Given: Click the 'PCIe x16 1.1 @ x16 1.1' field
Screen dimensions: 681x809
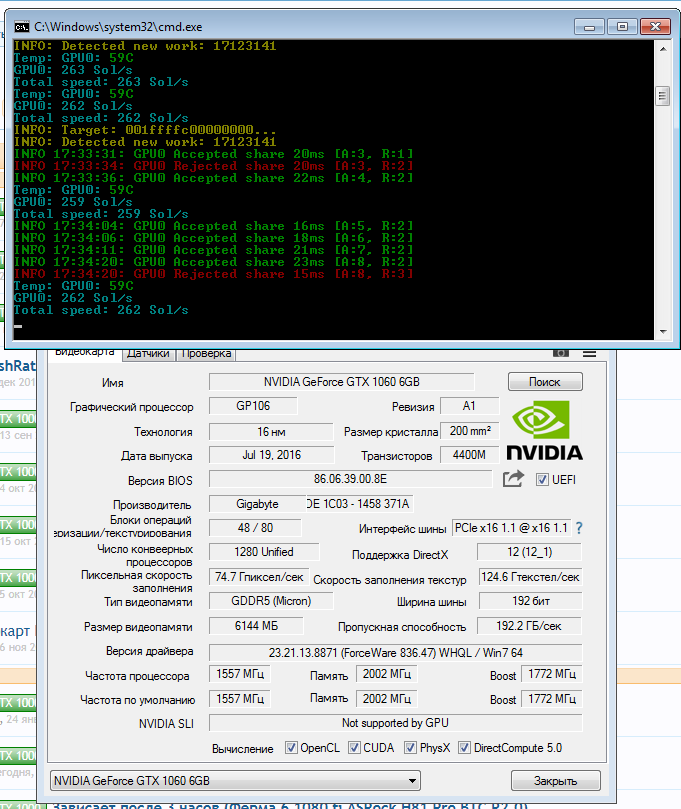Looking at the screenshot, I should tap(511, 528).
